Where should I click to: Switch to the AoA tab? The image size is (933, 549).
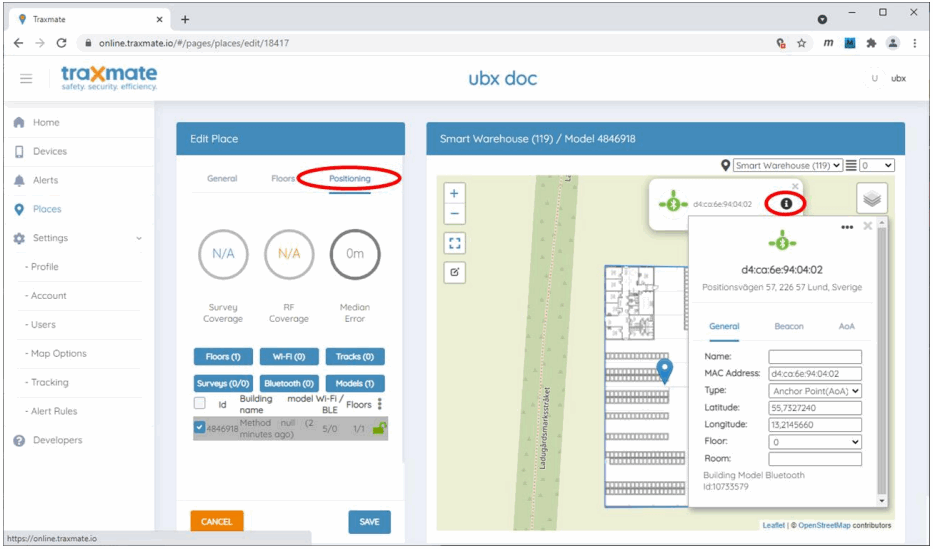tap(847, 327)
